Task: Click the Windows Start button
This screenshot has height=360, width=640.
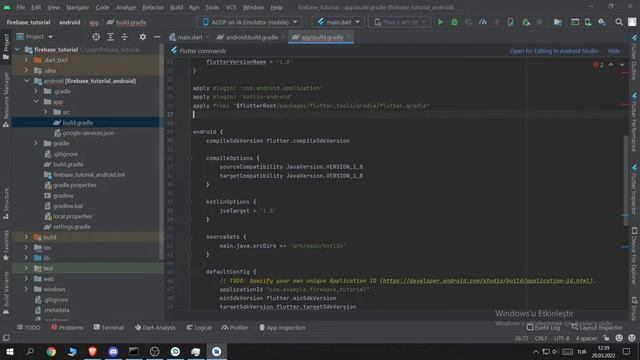Action: 10,351
